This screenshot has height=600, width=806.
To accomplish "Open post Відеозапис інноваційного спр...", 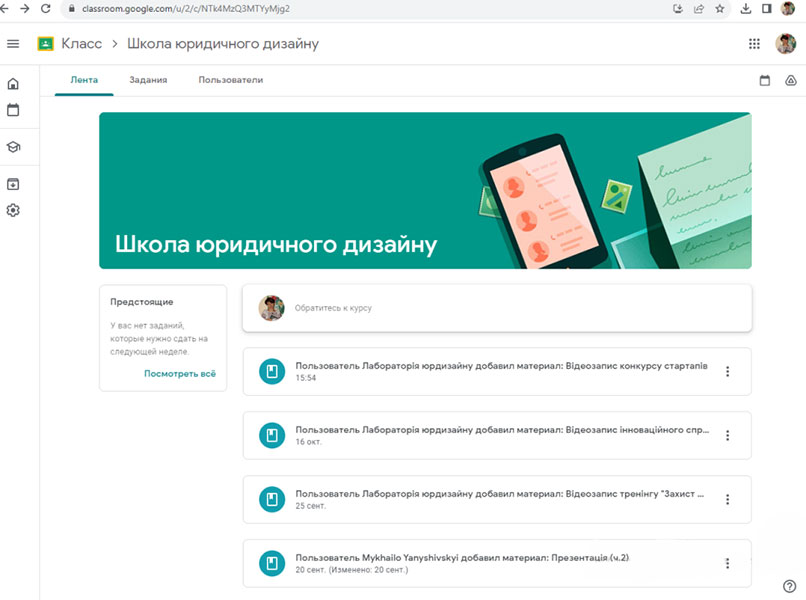I will (497, 435).
